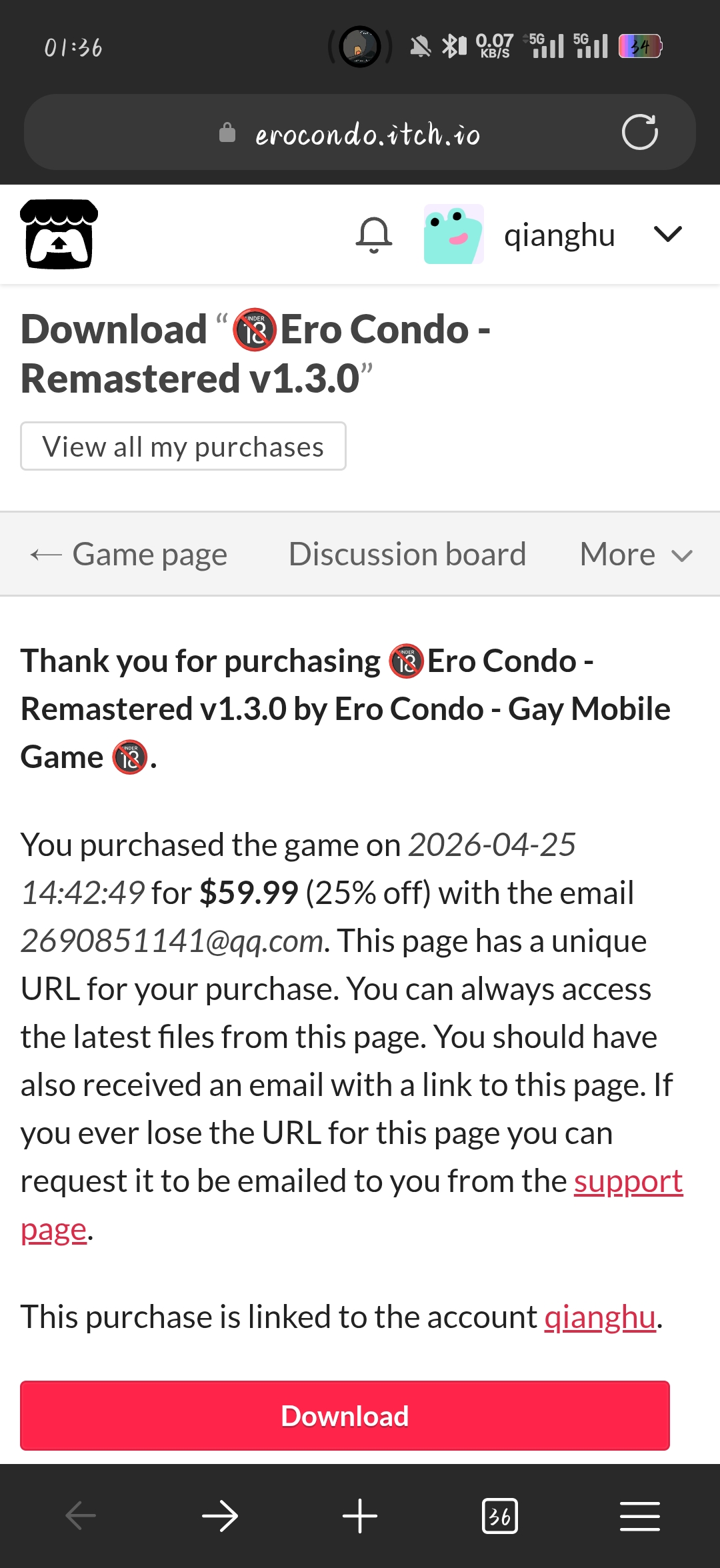Open the qianghu account link
The height and width of the screenshot is (1568, 720).
[600, 1317]
